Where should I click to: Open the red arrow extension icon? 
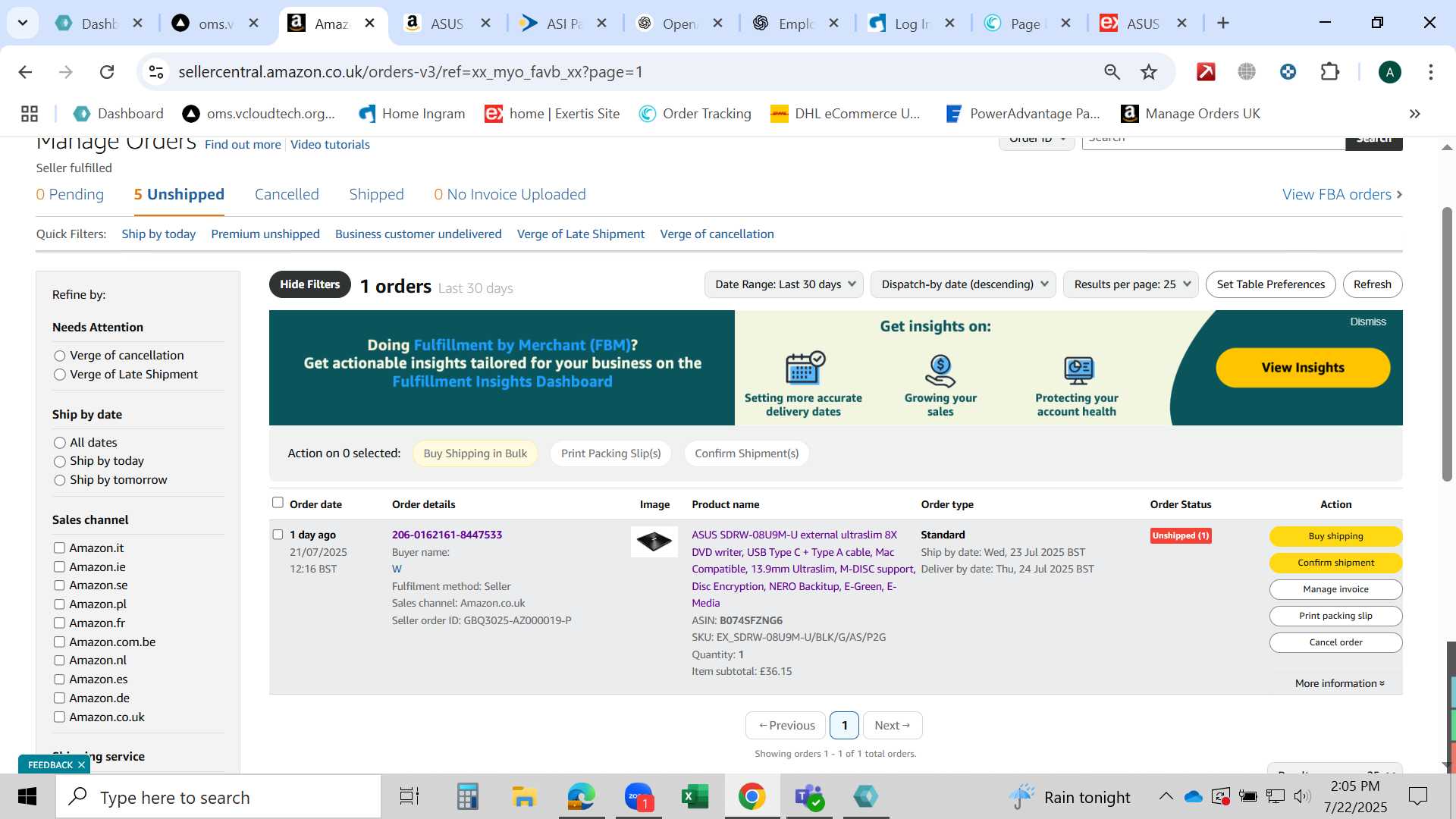coord(1206,72)
